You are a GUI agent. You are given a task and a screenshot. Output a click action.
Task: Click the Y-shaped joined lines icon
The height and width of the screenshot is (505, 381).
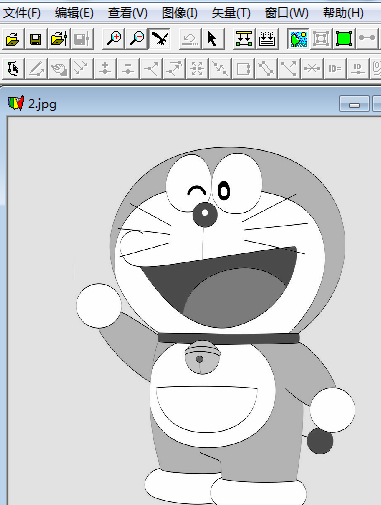click(289, 69)
